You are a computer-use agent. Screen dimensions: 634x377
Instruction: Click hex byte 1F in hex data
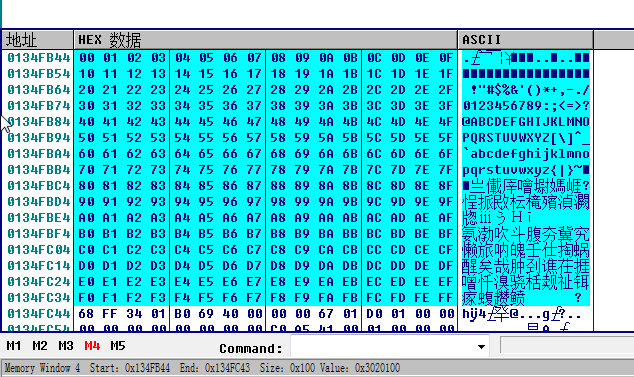pos(446,74)
